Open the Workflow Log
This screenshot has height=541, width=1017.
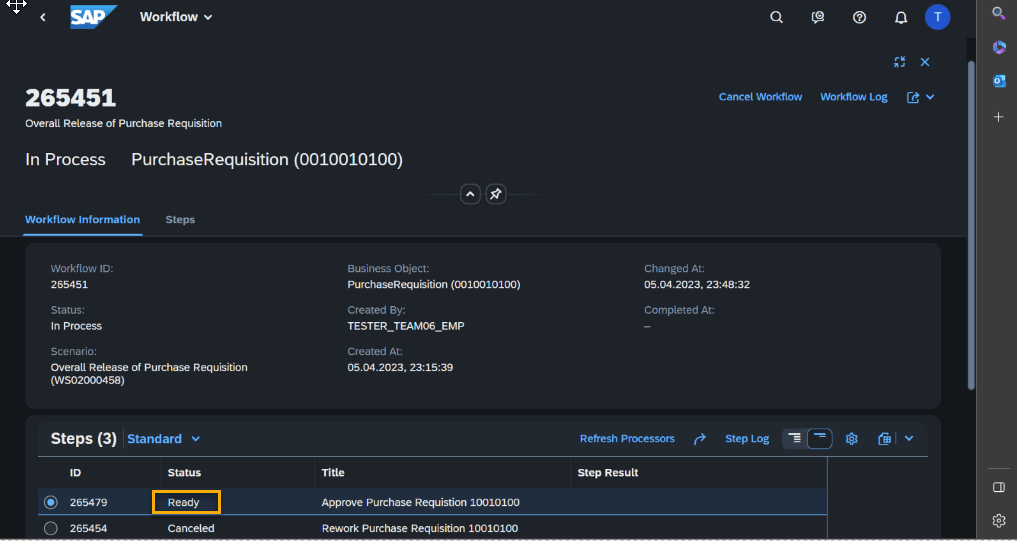point(854,97)
